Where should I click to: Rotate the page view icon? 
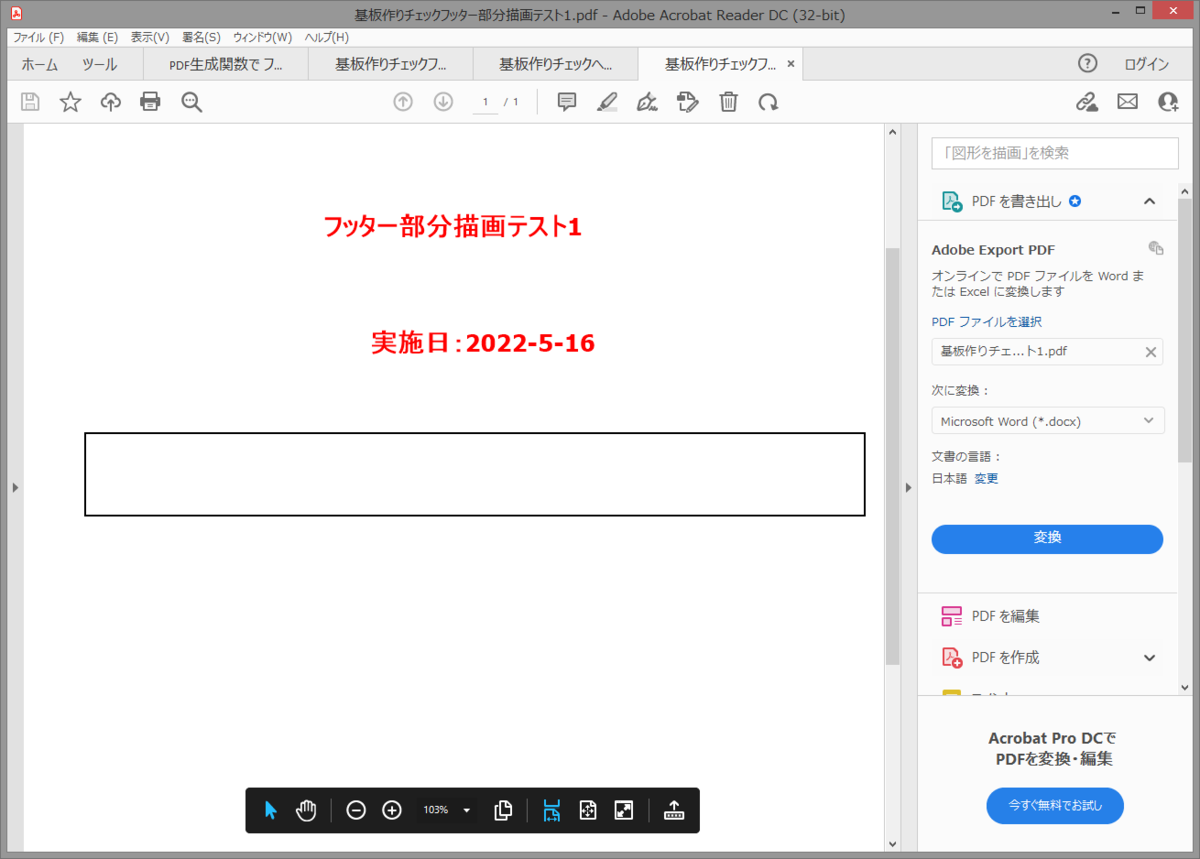(768, 102)
